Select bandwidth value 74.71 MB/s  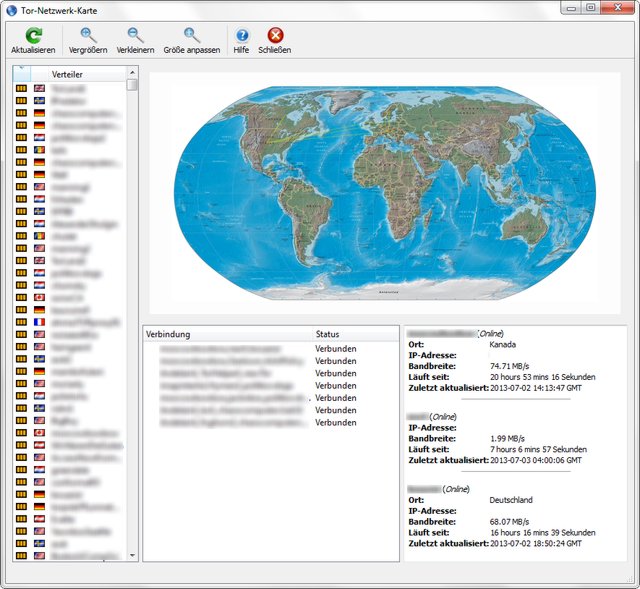coord(509,366)
